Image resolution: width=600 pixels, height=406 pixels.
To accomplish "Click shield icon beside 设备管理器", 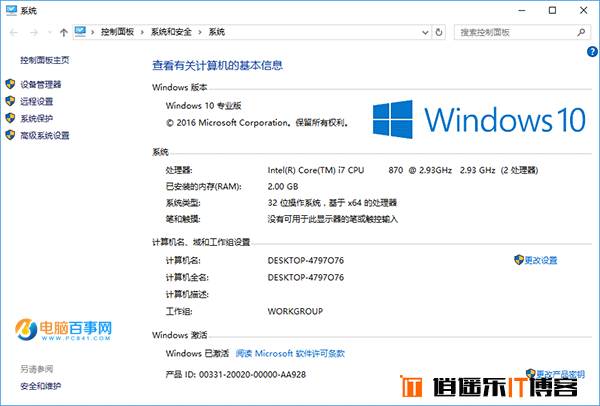I will coord(10,84).
